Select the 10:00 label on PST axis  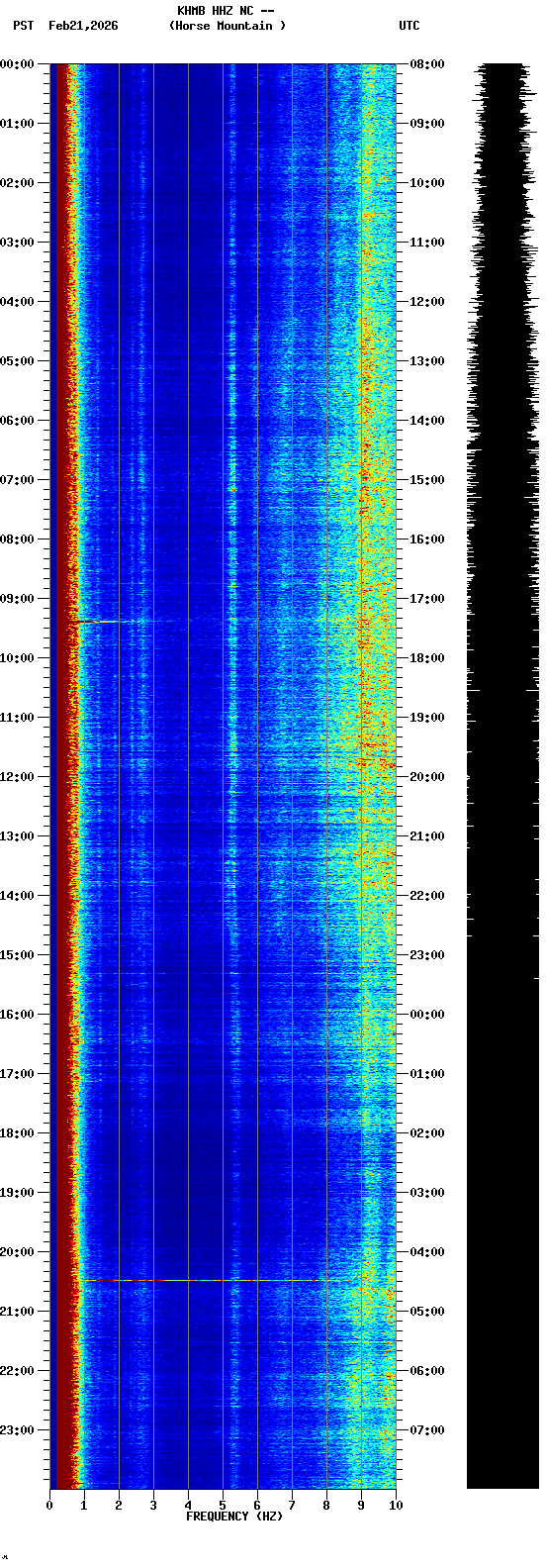click(18, 658)
